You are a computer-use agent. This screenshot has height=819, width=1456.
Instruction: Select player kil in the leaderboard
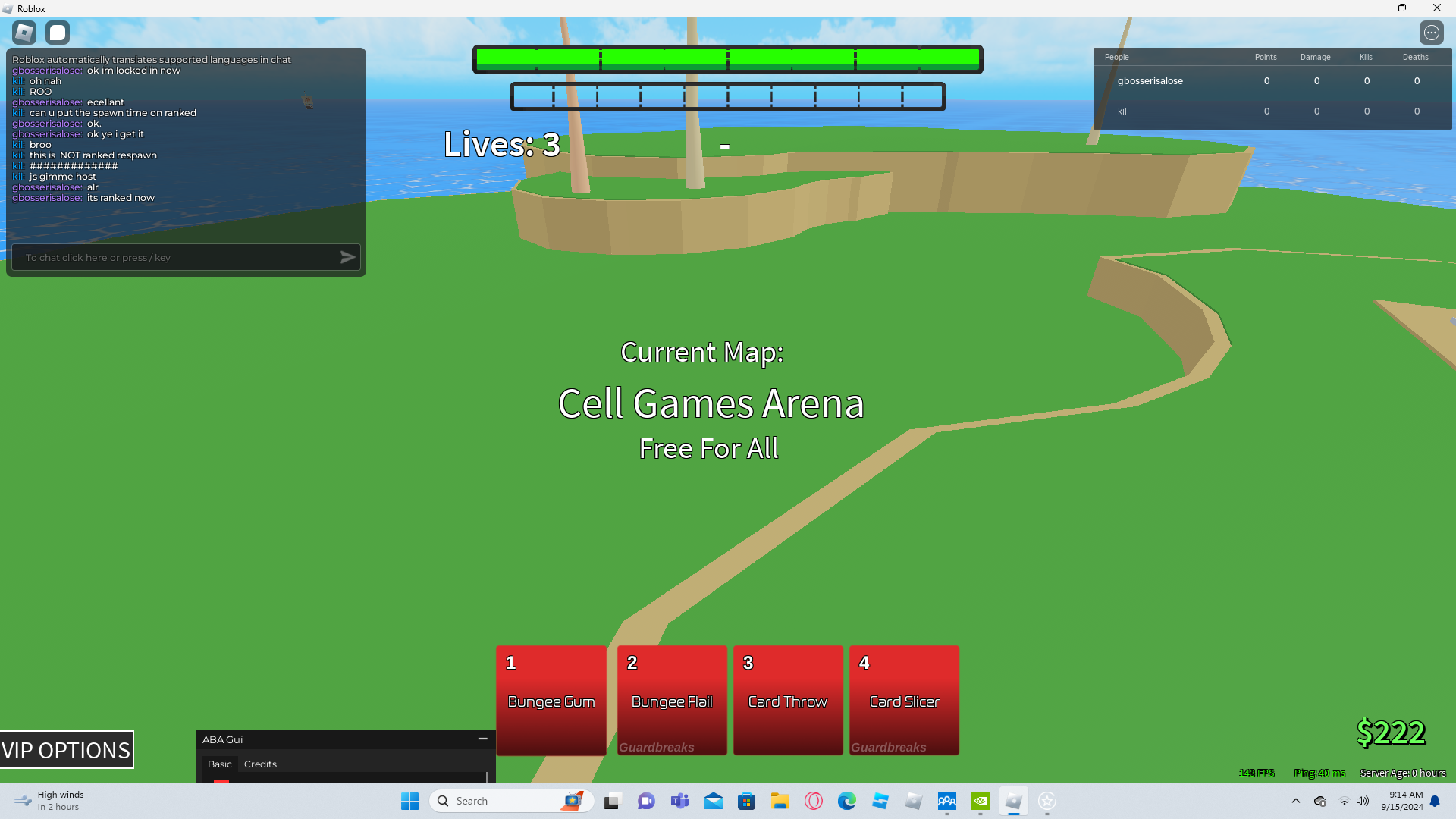[x=1272, y=111]
